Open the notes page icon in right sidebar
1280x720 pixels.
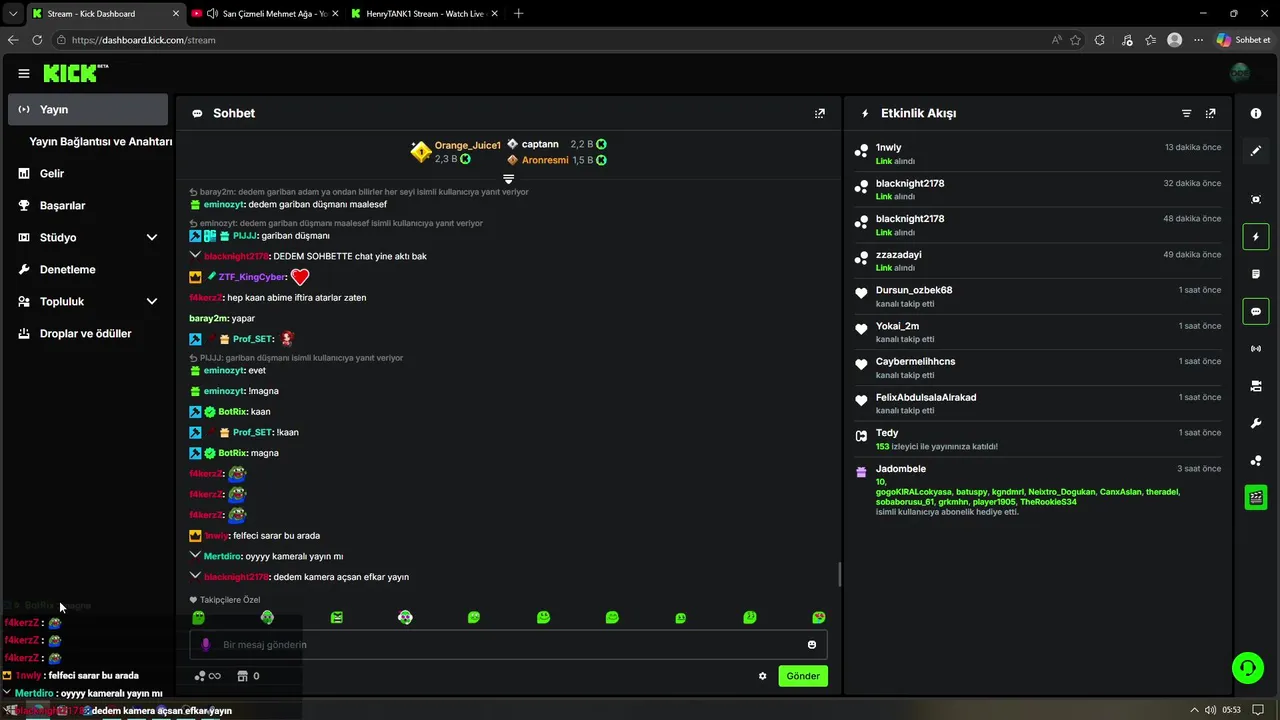pyautogui.click(x=1256, y=274)
